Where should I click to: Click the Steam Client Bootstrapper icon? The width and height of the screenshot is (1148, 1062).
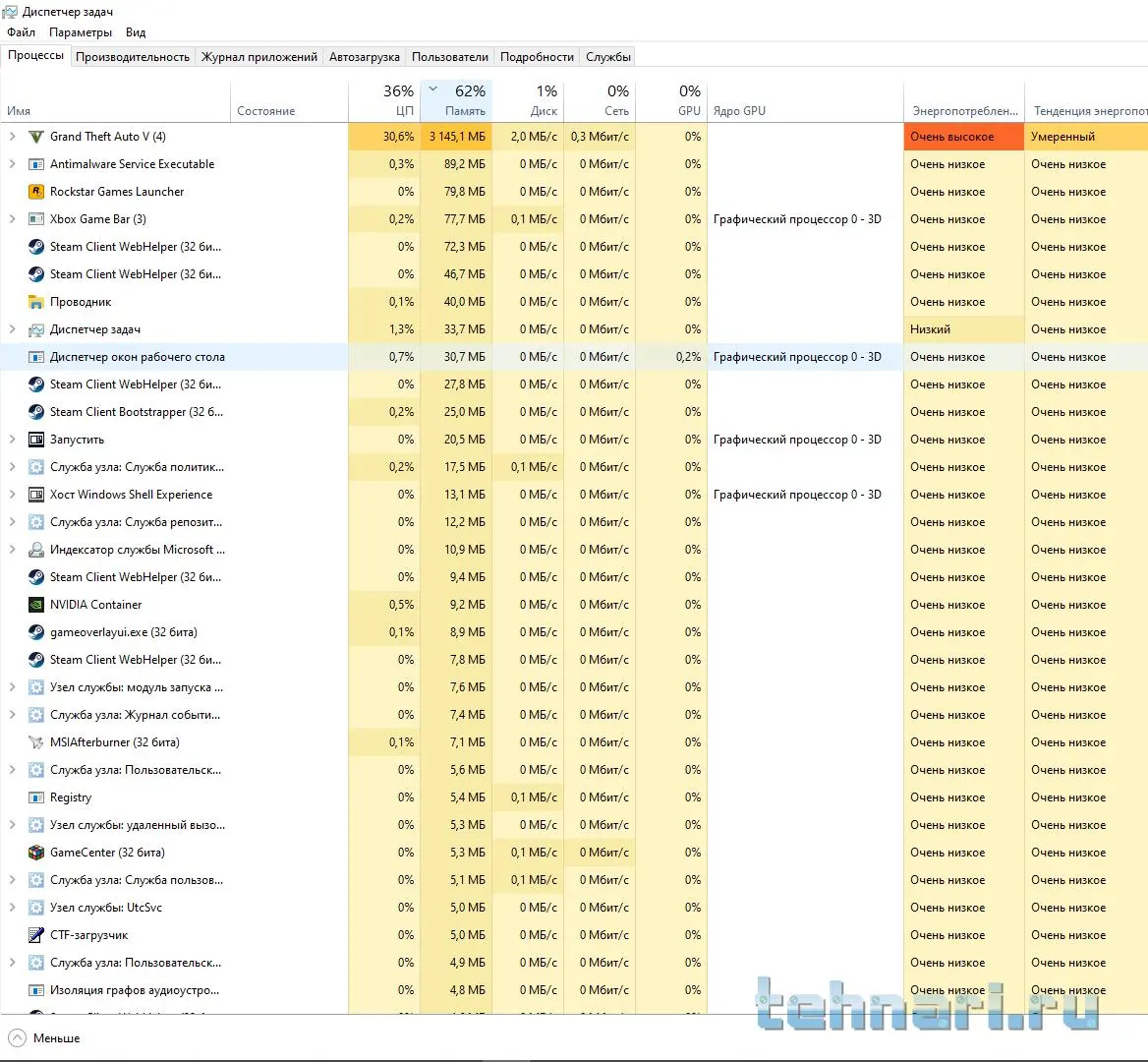(x=35, y=412)
